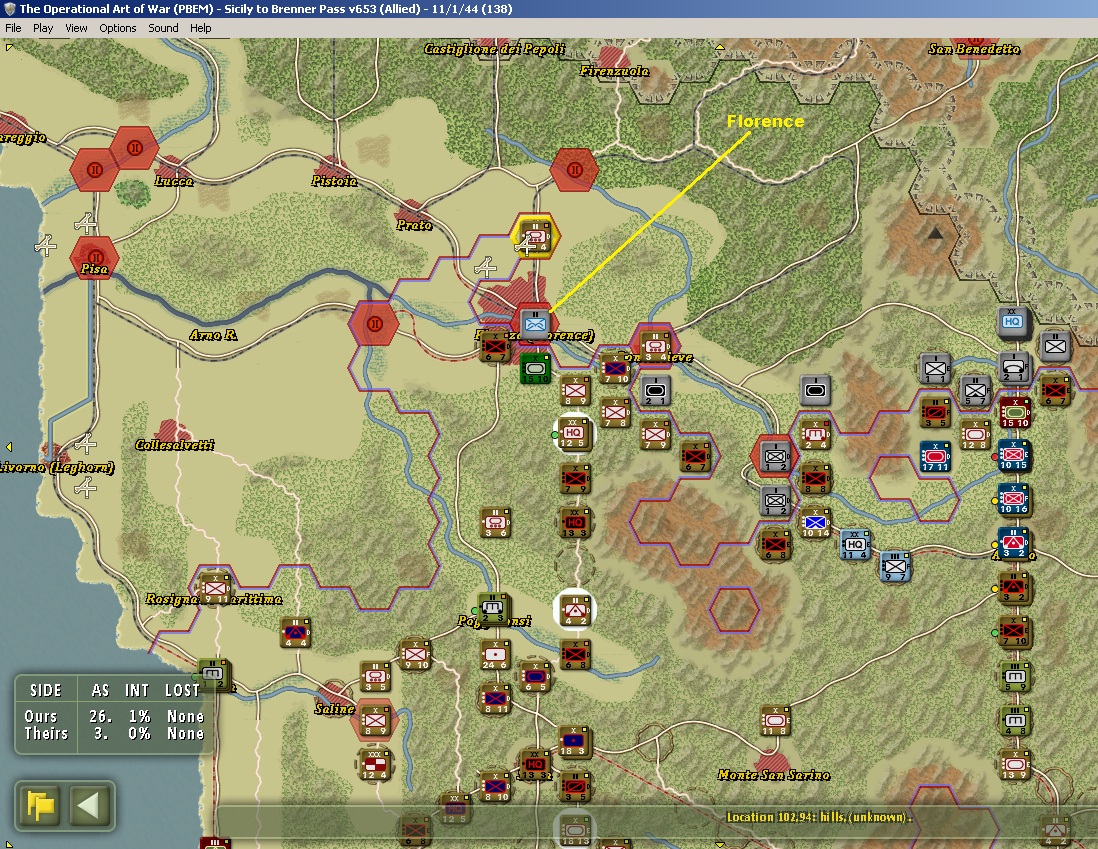This screenshot has height=849, width=1098.
Task: Select the navy 17-11 armor unit
Action: pos(935,456)
